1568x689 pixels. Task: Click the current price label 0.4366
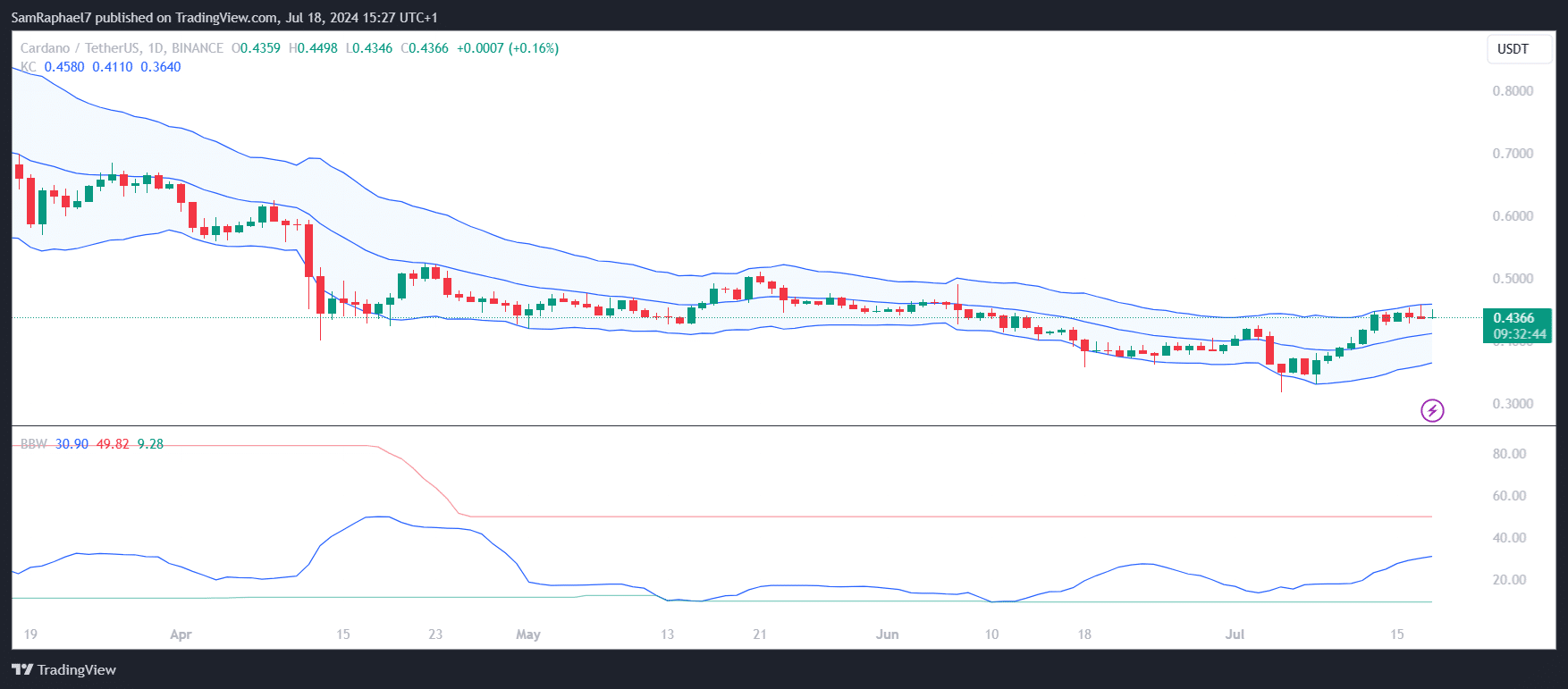[x=1513, y=318]
